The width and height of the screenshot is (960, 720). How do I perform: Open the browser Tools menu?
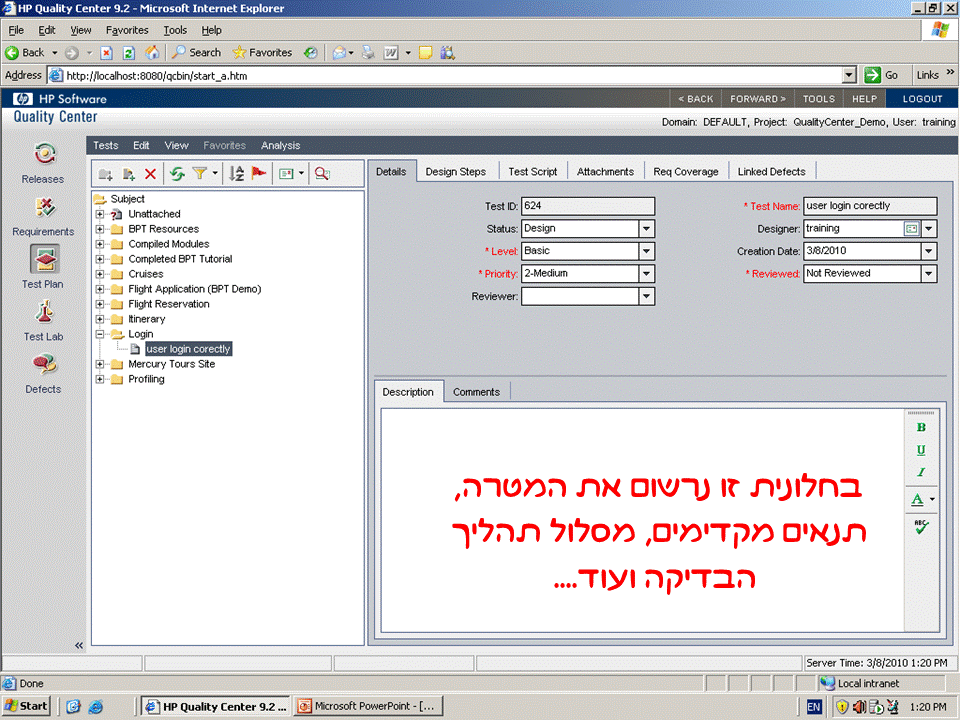[x=175, y=30]
